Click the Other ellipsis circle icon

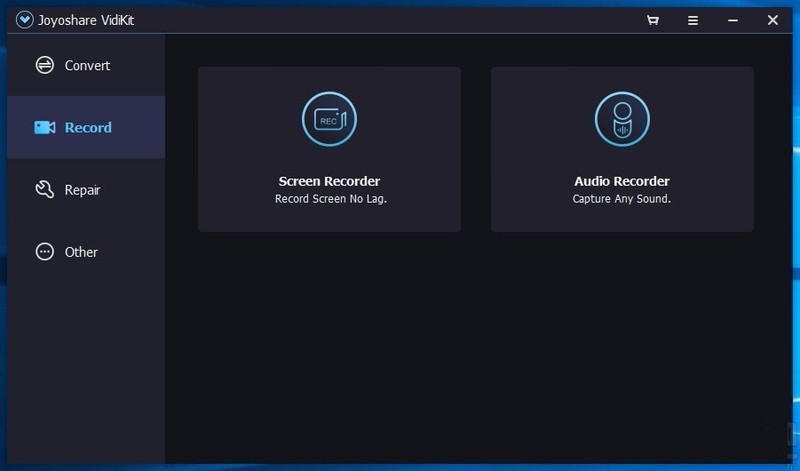pos(45,252)
